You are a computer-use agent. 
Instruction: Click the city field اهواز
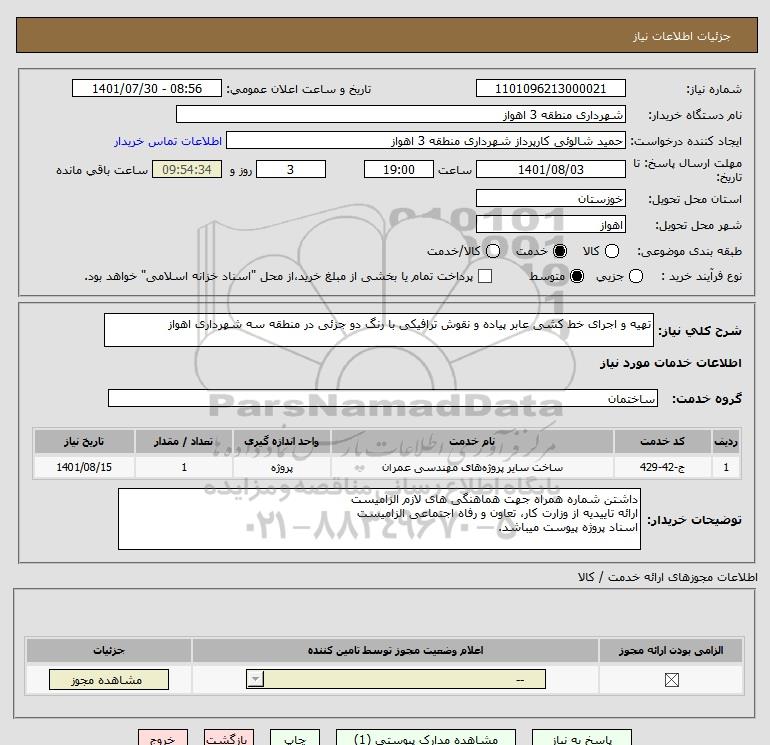click(x=550, y=224)
